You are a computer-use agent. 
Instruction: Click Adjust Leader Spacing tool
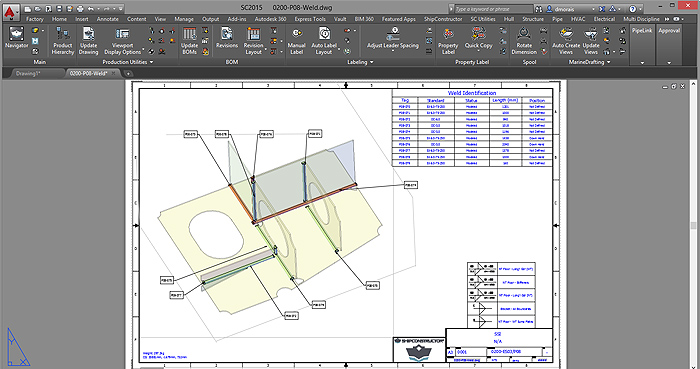pos(393,38)
